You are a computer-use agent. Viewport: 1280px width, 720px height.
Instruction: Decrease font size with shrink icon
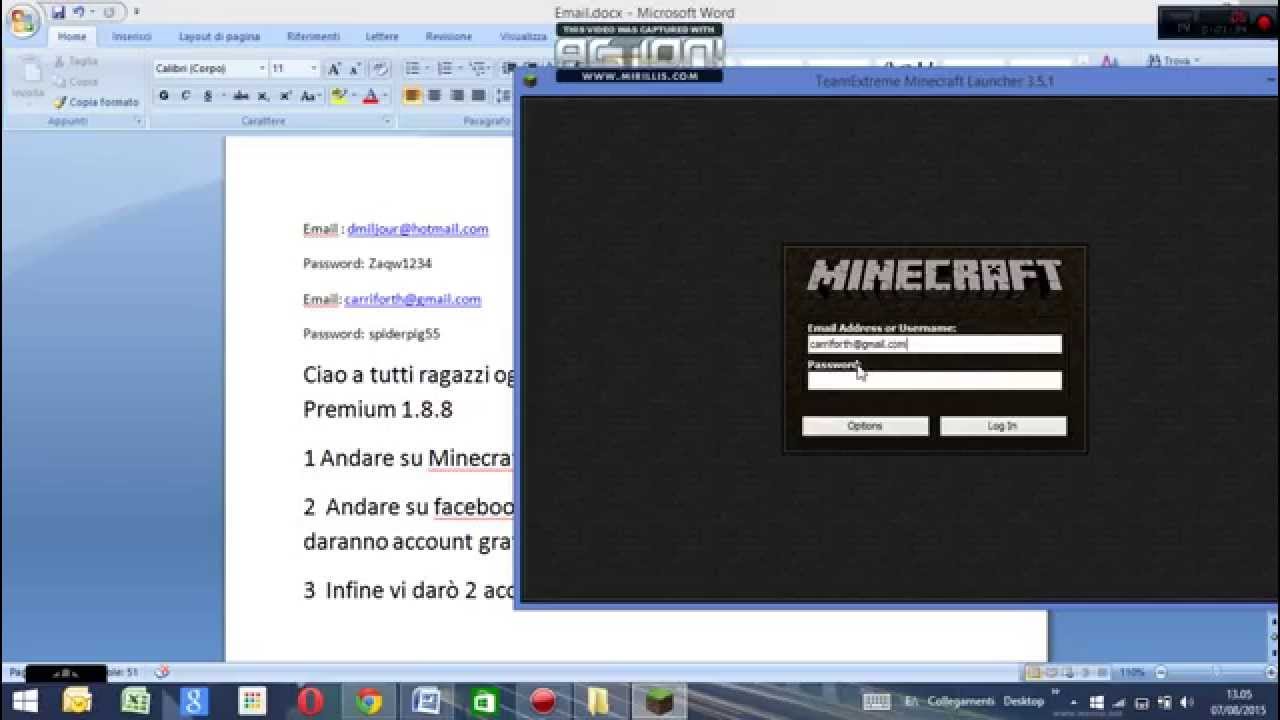[x=355, y=69]
